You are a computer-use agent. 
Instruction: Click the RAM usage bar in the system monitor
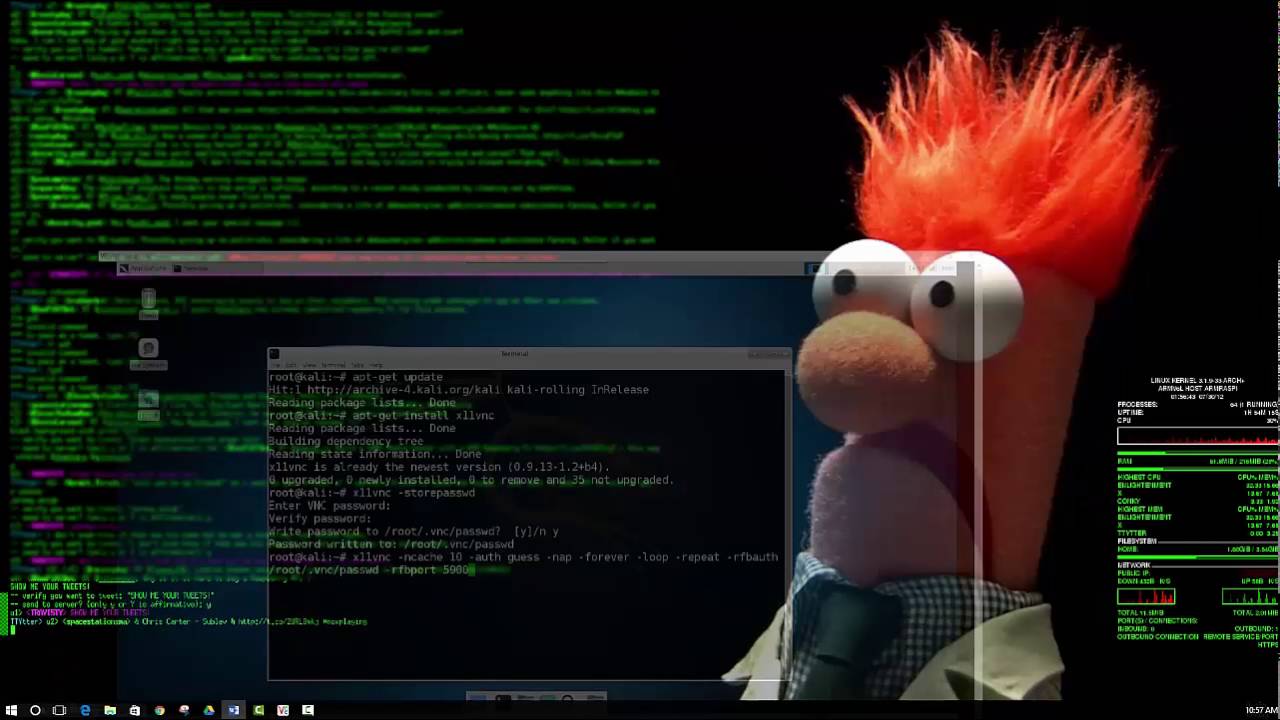(x=1197, y=468)
